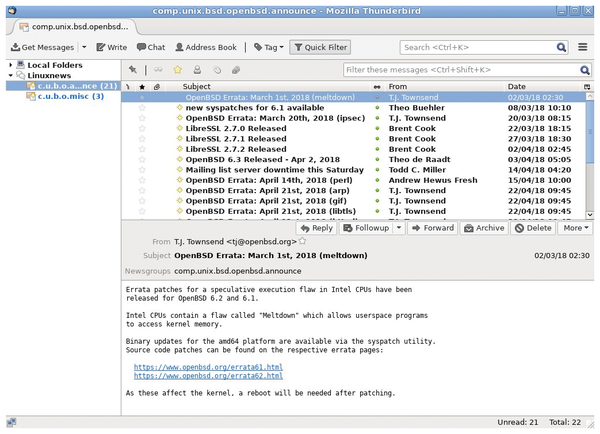The image size is (600, 434).
Task: Select the comp.unix.bsd.openbsd... tab
Action: 75,27
